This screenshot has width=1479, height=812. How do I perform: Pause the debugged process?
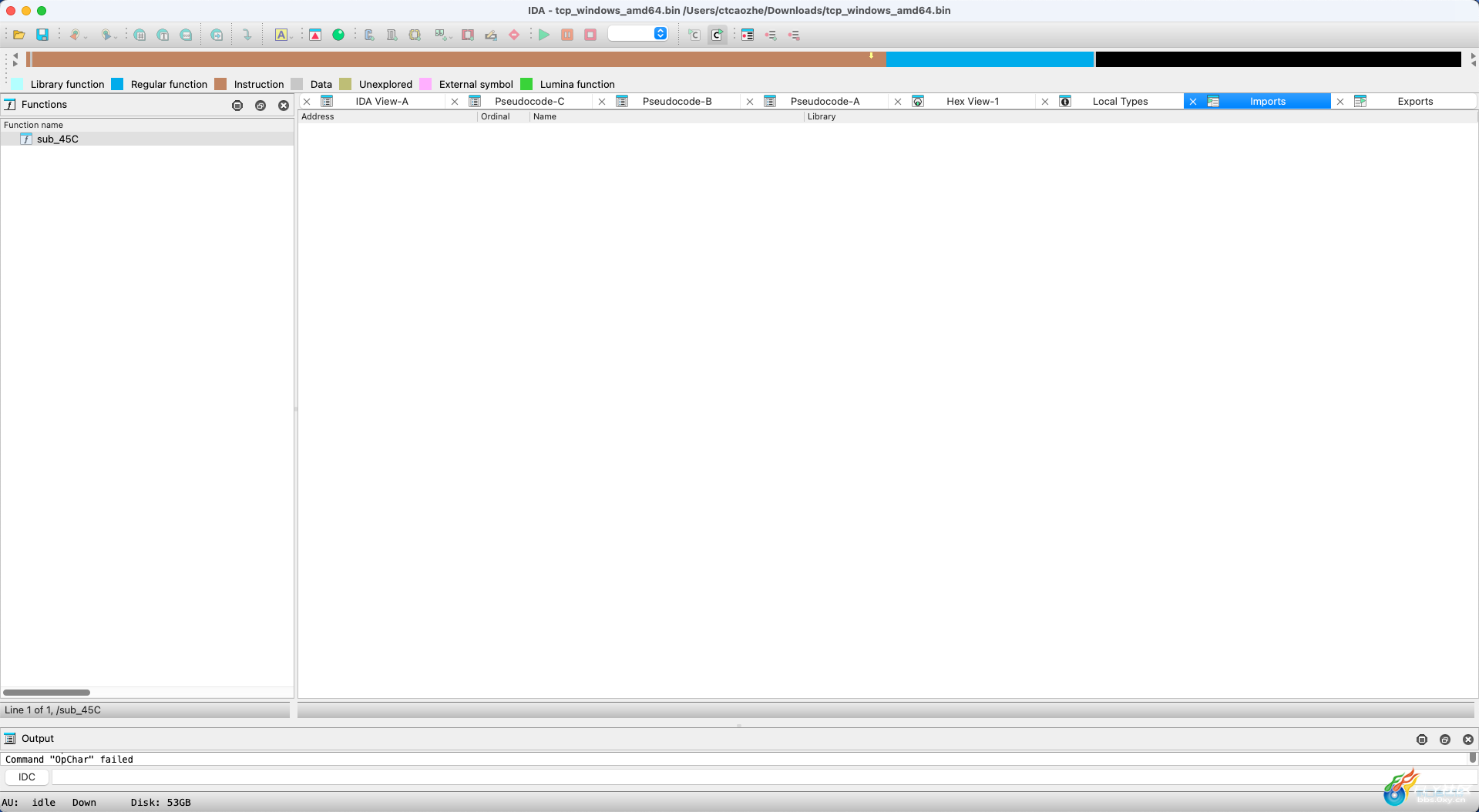(567, 35)
